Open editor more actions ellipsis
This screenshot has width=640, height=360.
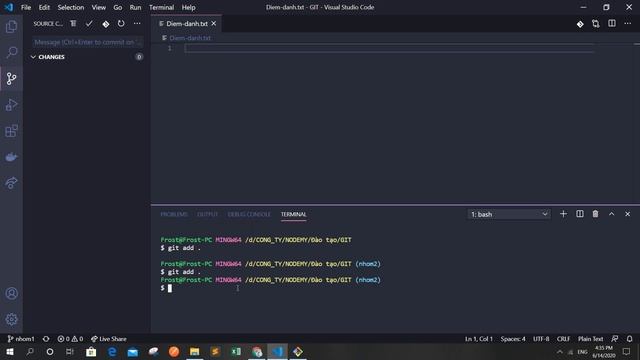(x=627, y=24)
